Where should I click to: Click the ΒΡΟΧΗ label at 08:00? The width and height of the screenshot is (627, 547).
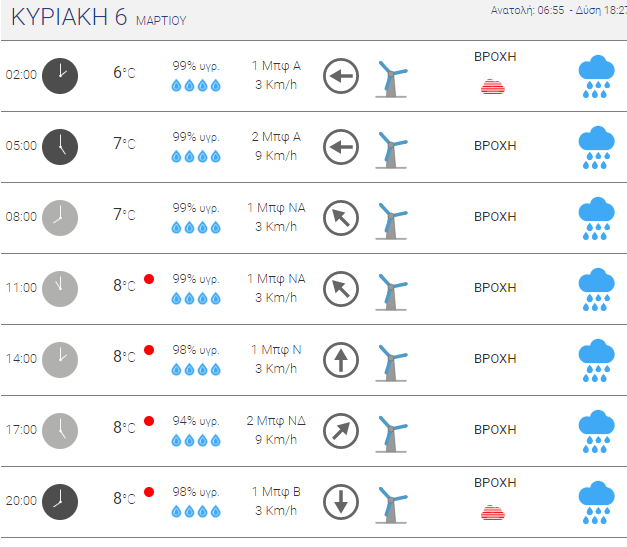click(495, 217)
